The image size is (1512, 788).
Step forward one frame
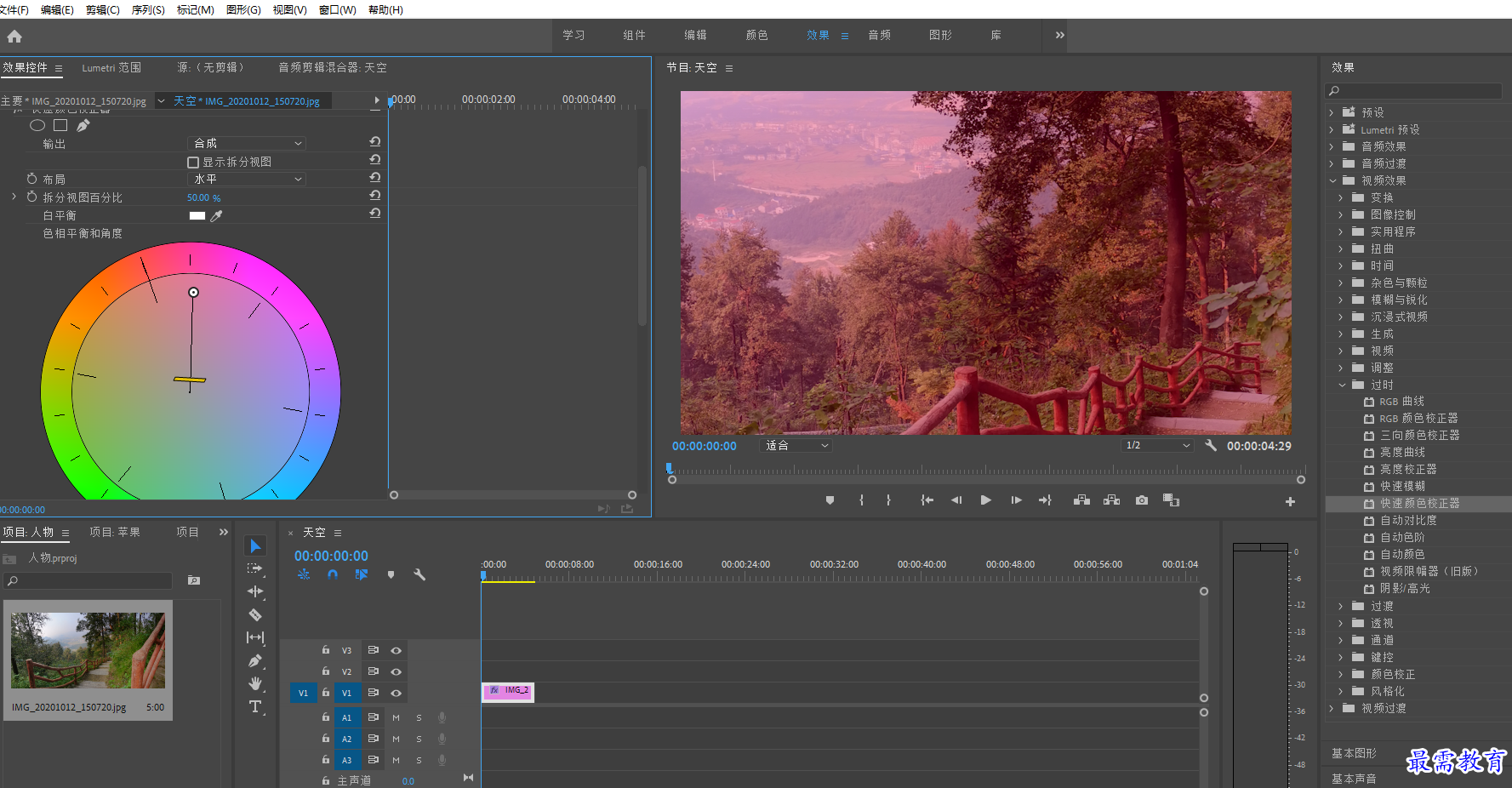coord(1016,500)
